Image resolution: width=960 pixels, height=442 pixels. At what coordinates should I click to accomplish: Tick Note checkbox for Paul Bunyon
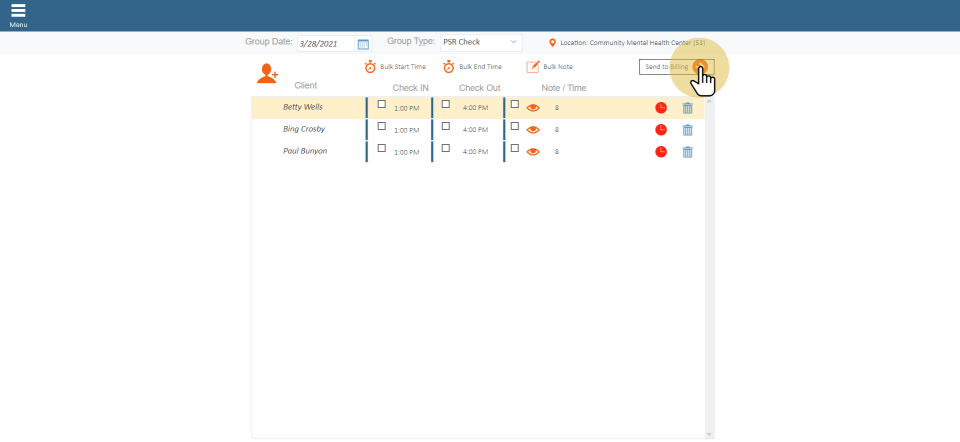pyautogui.click(x=515, y=148)
